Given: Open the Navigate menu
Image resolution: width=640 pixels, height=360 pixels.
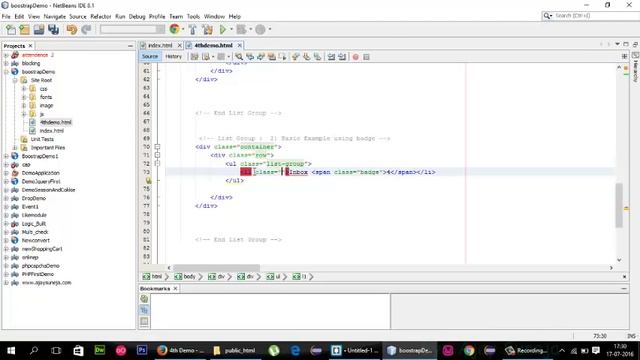Looking at the screenshot, I should [55, 16].
